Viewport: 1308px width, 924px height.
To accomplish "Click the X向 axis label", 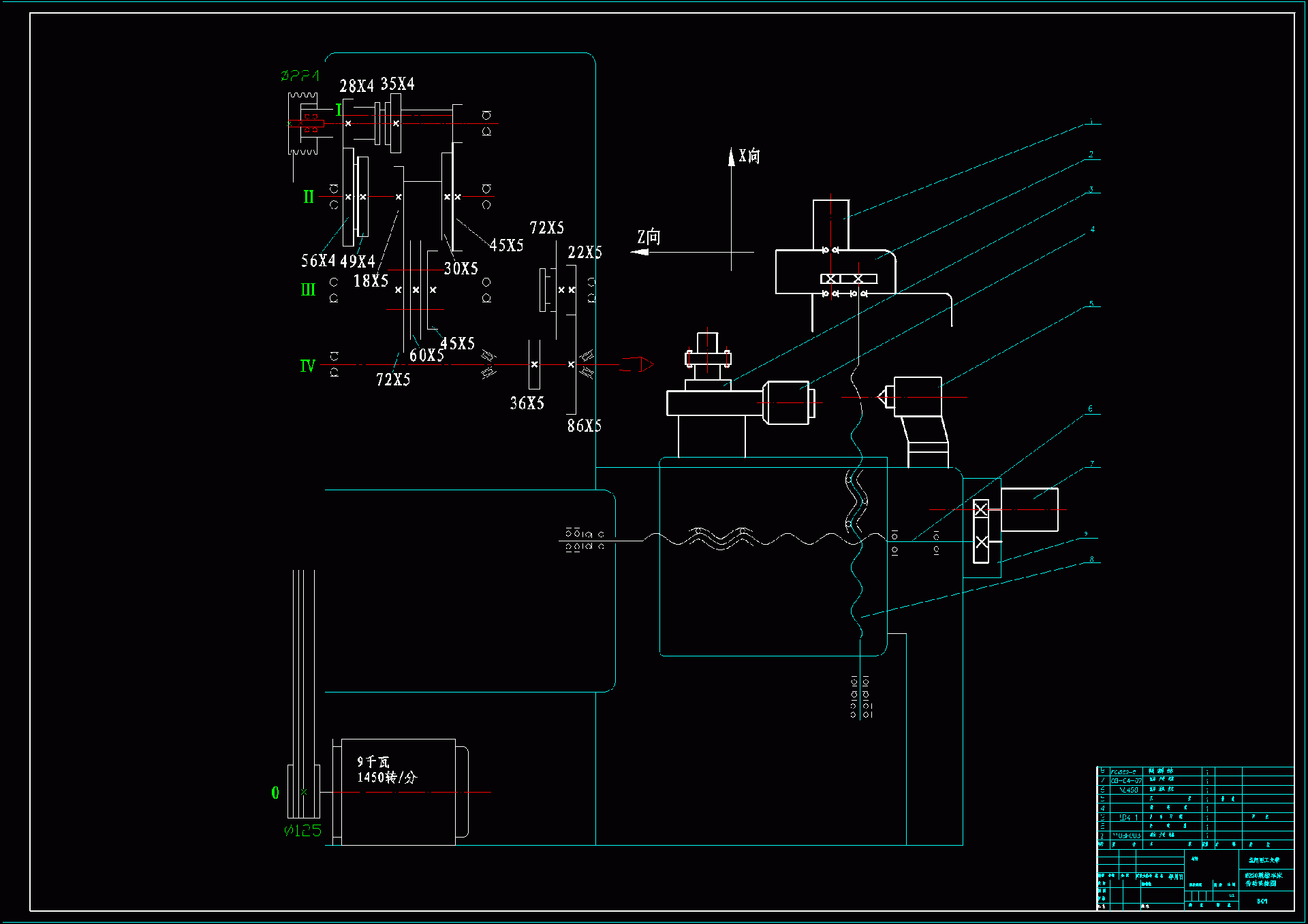I will coord(749,156).
